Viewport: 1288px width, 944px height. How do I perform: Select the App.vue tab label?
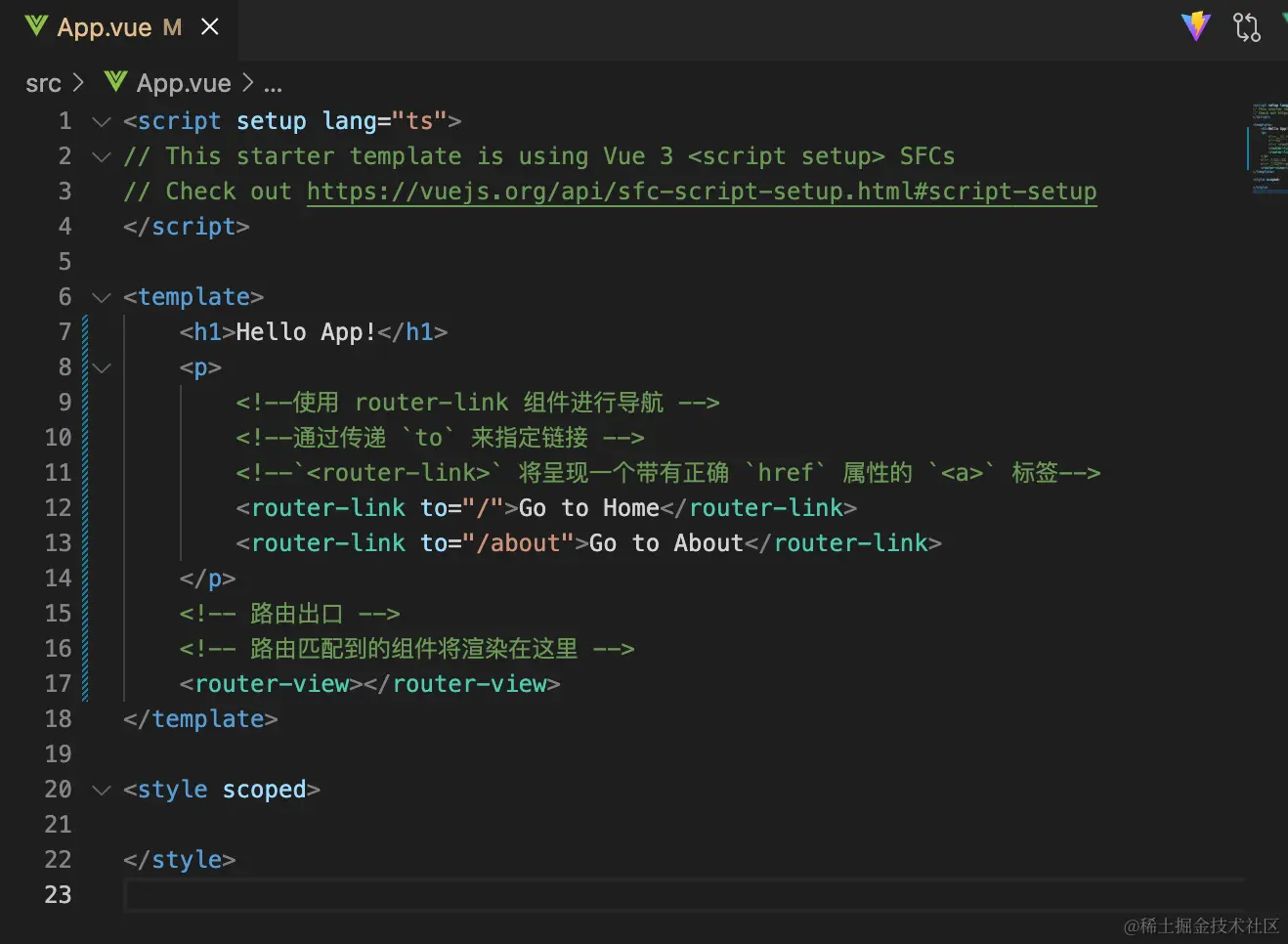(x=105, y=27)
